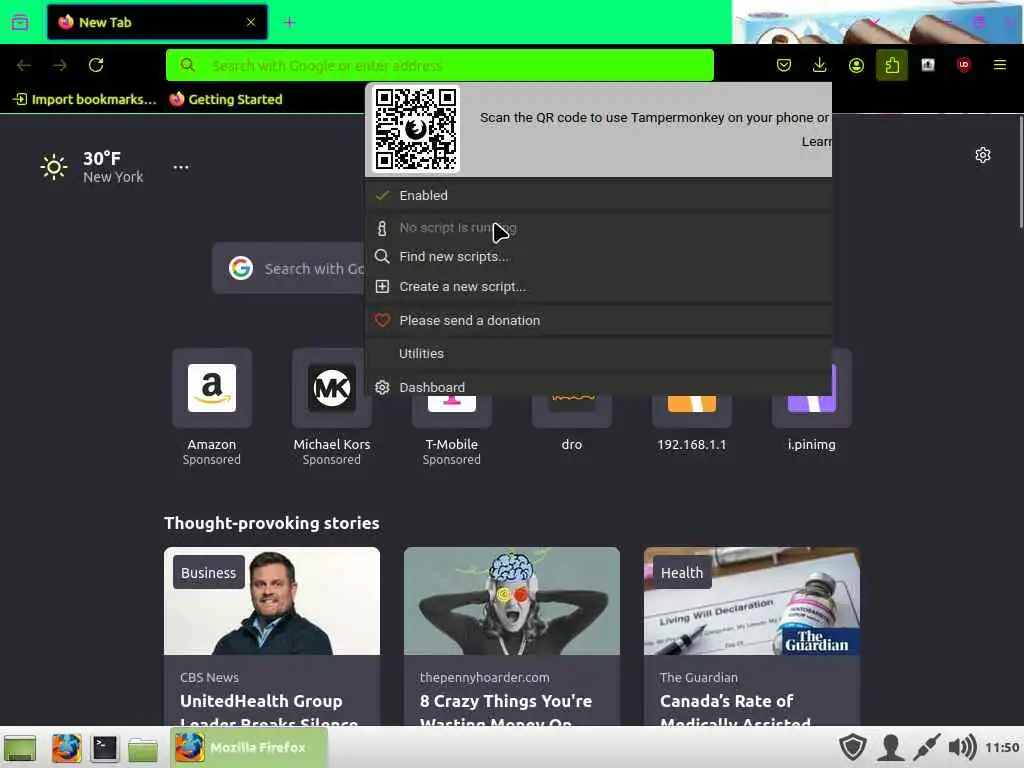
Task: Click the shield tray icon
Action: point(853,748)
